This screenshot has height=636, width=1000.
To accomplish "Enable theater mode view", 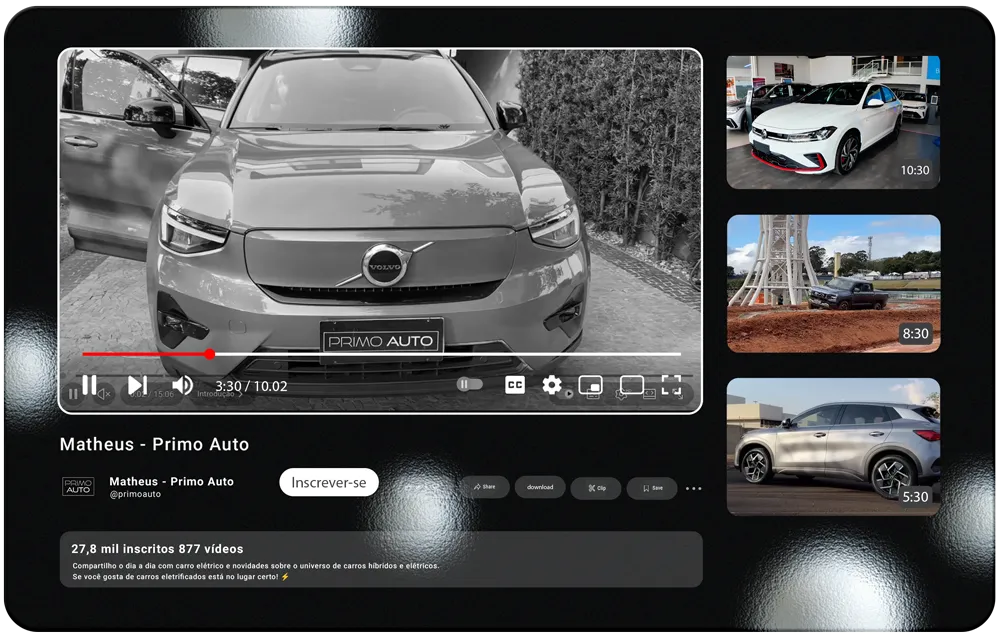I will 631,385.
